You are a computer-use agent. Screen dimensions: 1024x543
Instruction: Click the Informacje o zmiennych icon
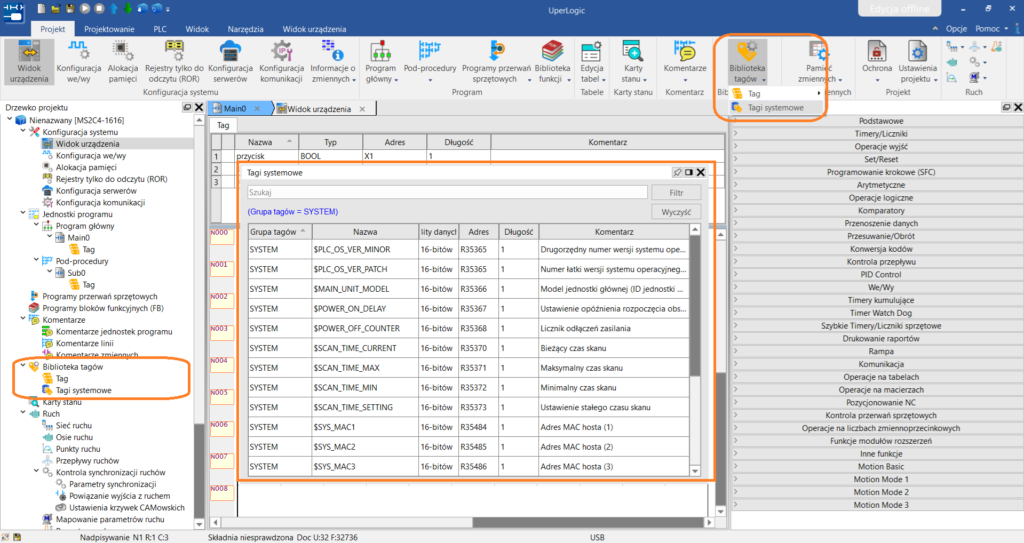pyautogui.click(x=332, y=51)
